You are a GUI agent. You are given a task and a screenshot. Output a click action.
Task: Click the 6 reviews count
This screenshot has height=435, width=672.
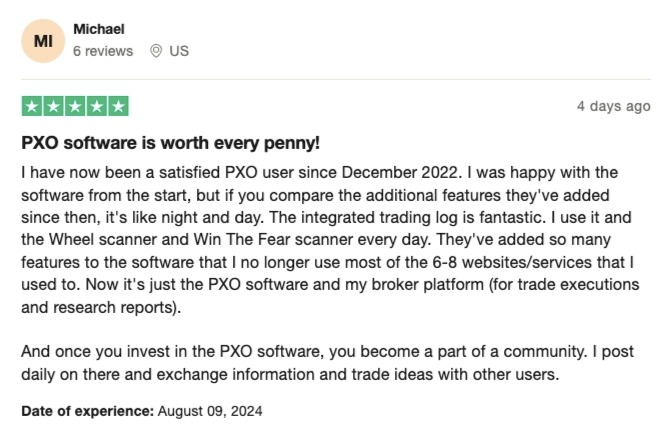click(x=103, y=51)
